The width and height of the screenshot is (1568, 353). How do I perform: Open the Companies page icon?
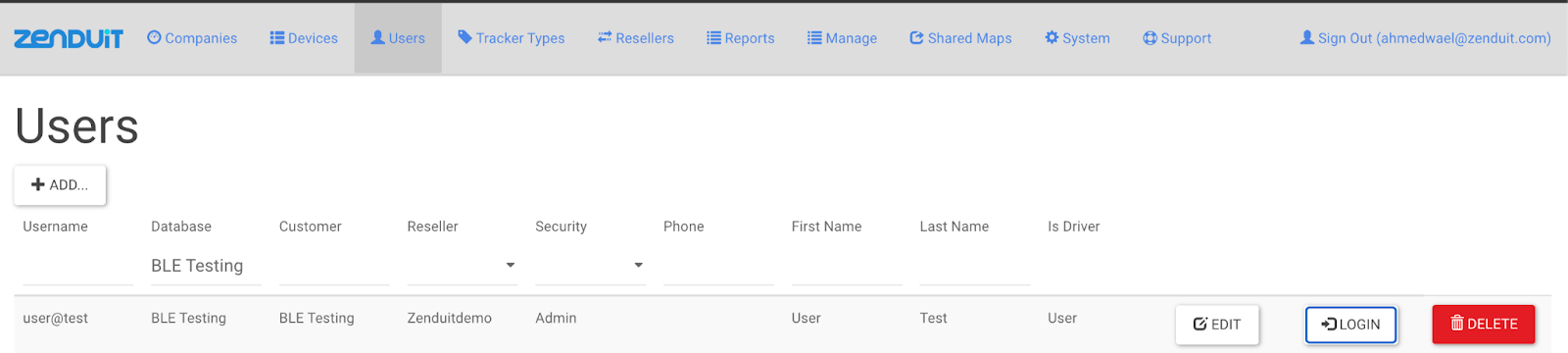click(154, 37)
